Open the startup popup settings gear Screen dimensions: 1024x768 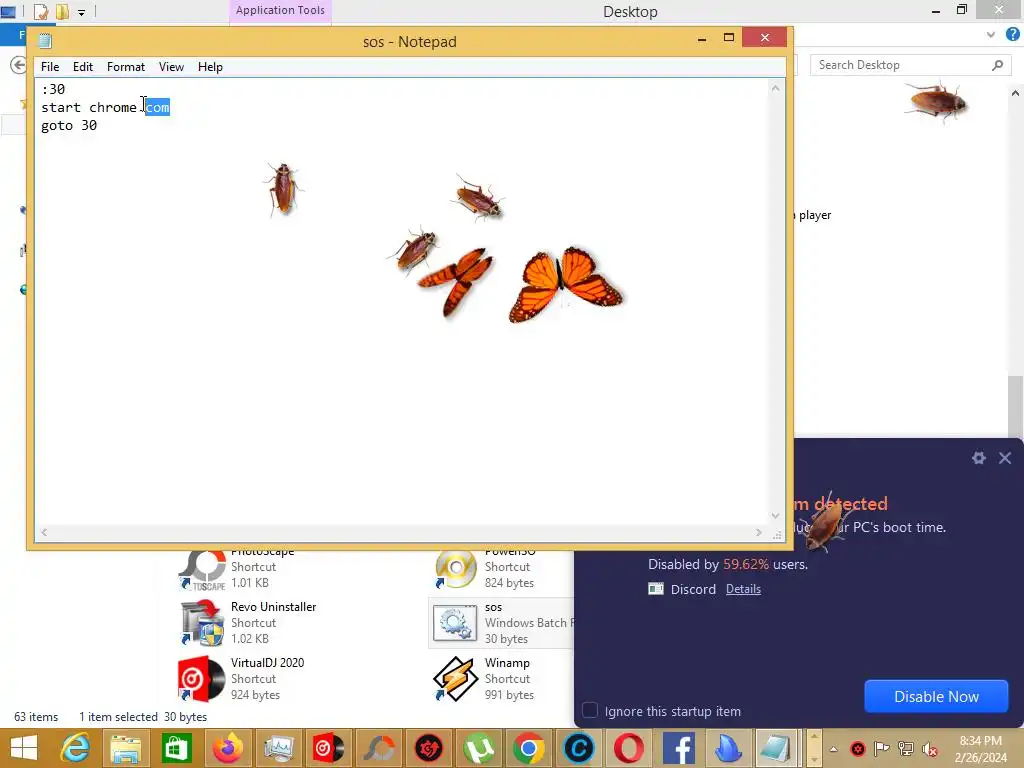click(x=978, y=458)
